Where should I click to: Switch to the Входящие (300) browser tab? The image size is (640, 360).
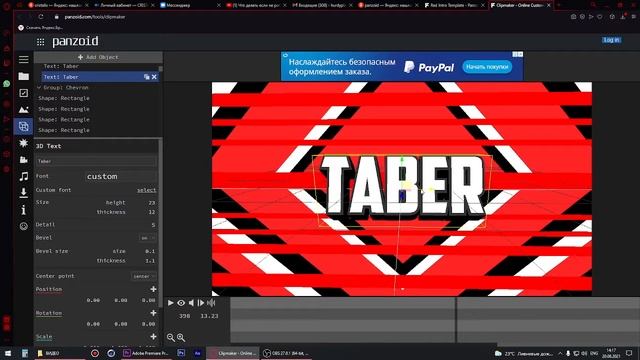pyautogui.click(x=322, y=5)
